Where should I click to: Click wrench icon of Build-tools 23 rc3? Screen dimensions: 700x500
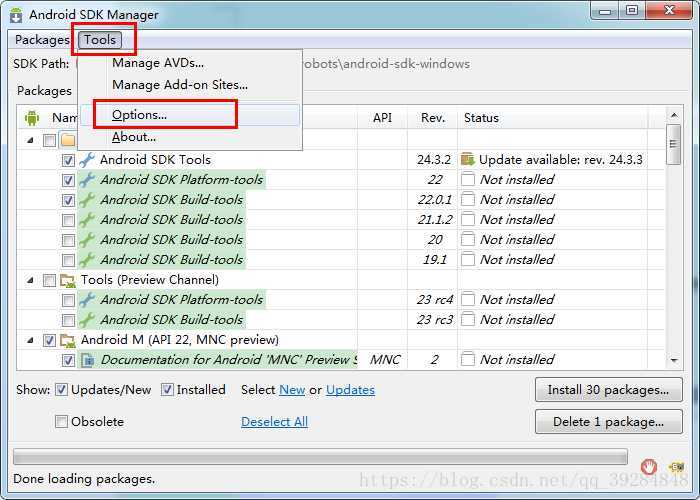point(87,320)
